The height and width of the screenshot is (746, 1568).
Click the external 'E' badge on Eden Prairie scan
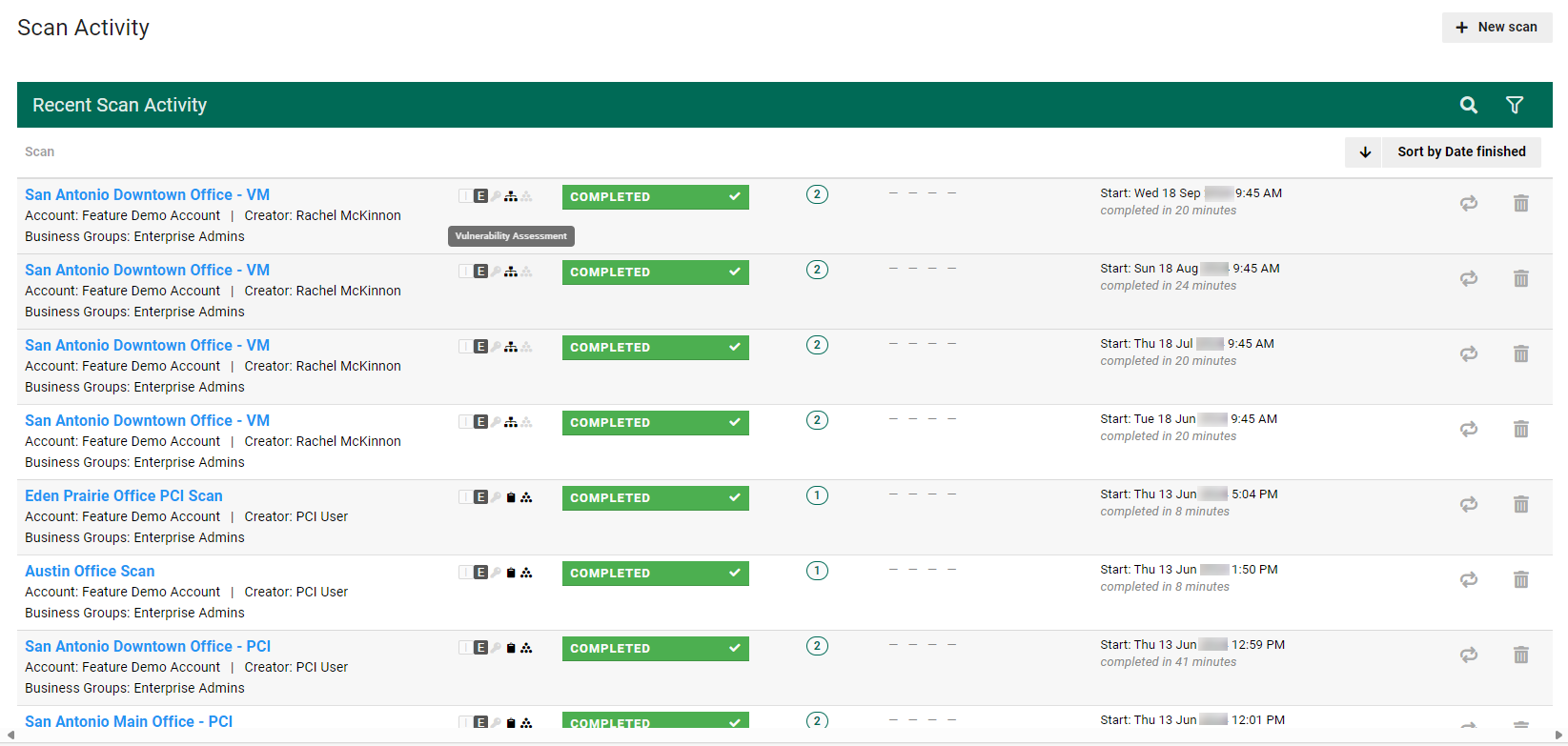(x=480, y=497)
